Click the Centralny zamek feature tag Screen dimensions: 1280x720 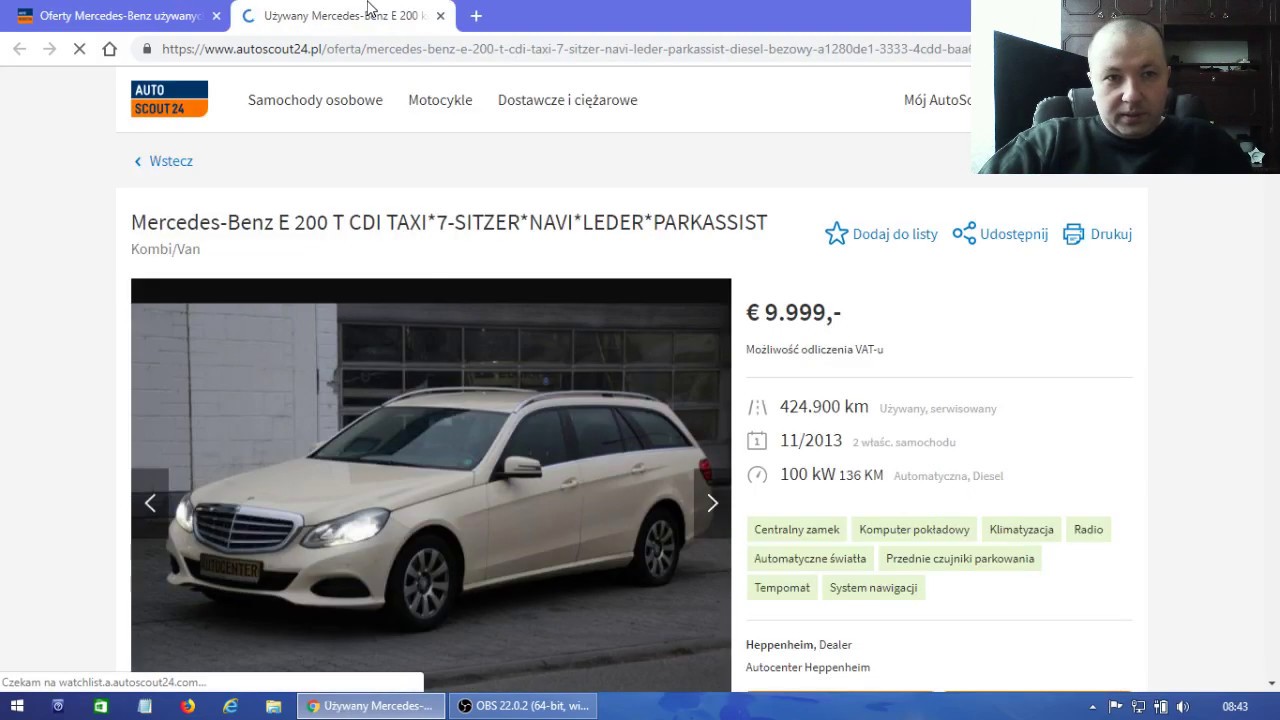(x=797, y=530)
